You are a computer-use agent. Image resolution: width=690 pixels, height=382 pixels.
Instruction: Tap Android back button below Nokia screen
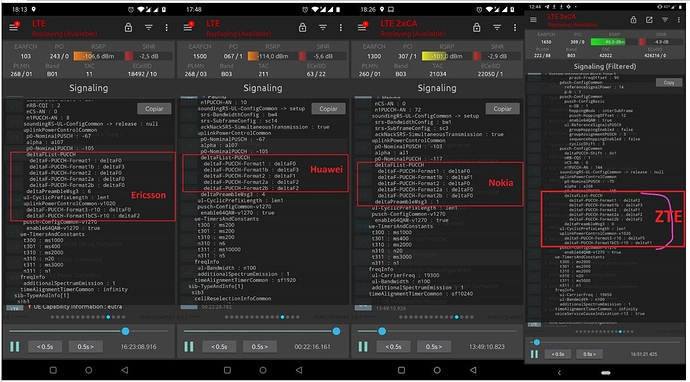pyautogui.click(x=473, y=371)
